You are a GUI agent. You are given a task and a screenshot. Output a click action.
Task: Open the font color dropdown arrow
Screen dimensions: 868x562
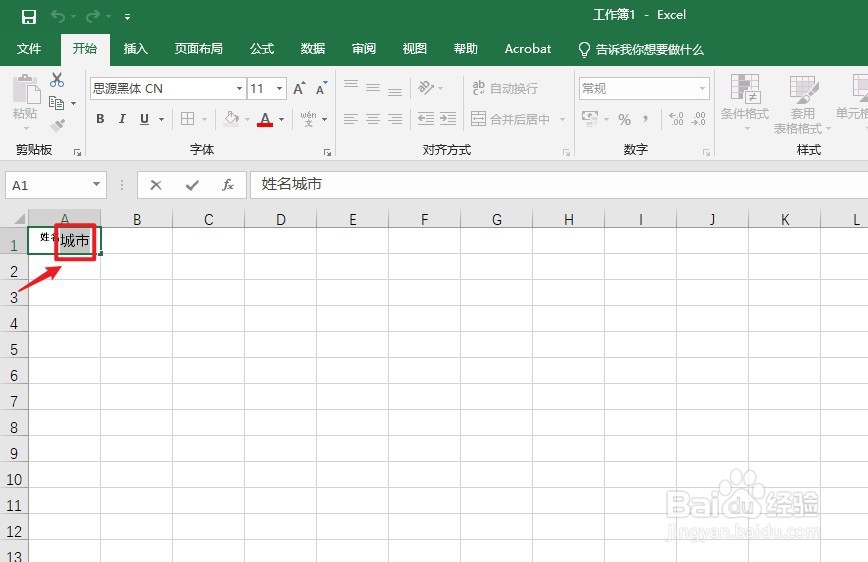click(x=282, y=119)
